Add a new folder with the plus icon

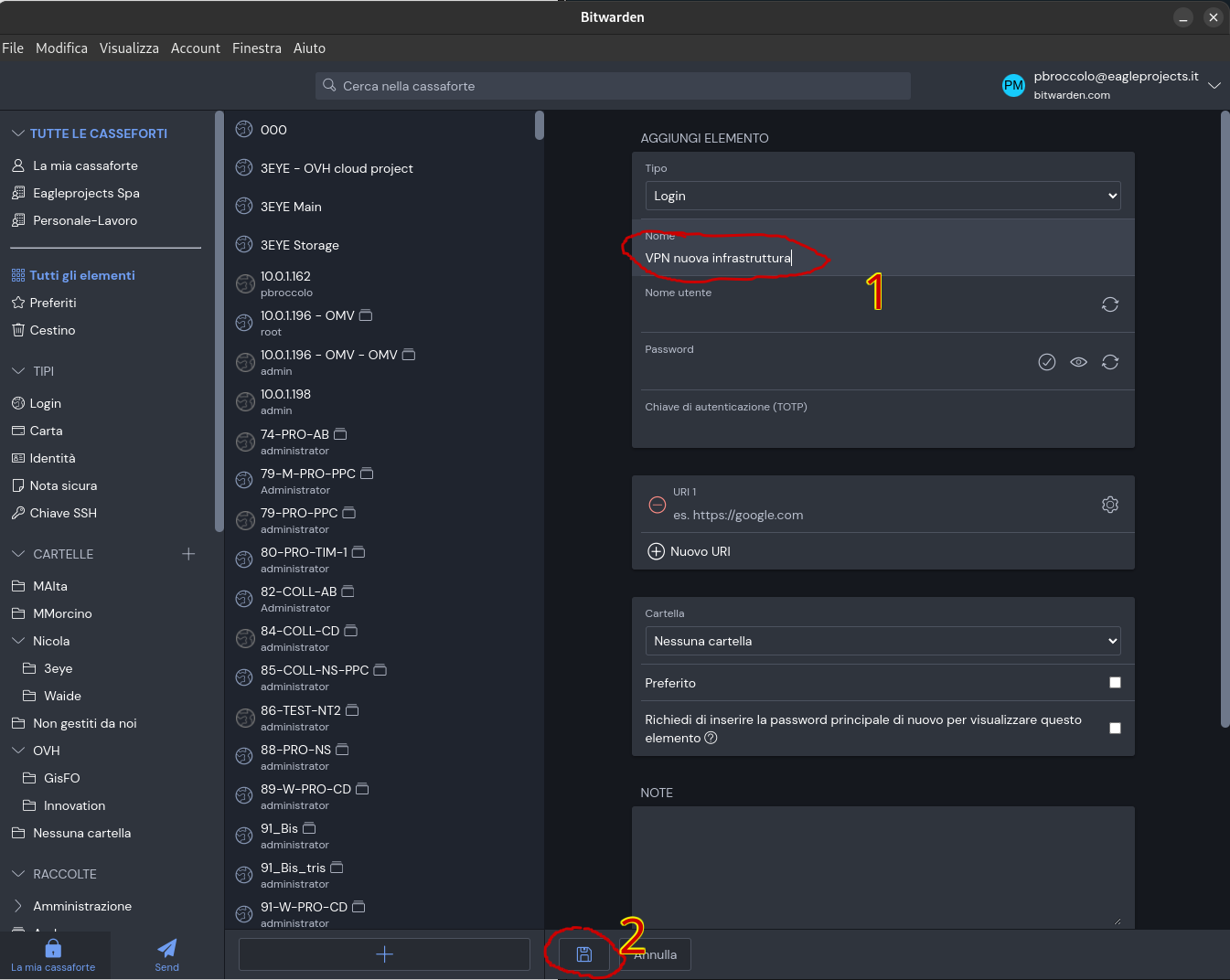point(188,554)
